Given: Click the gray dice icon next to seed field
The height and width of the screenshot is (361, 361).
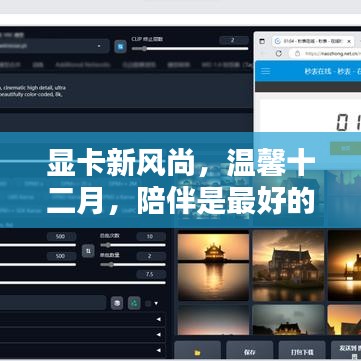Looking at the screenshot, I should pos(117,303).
